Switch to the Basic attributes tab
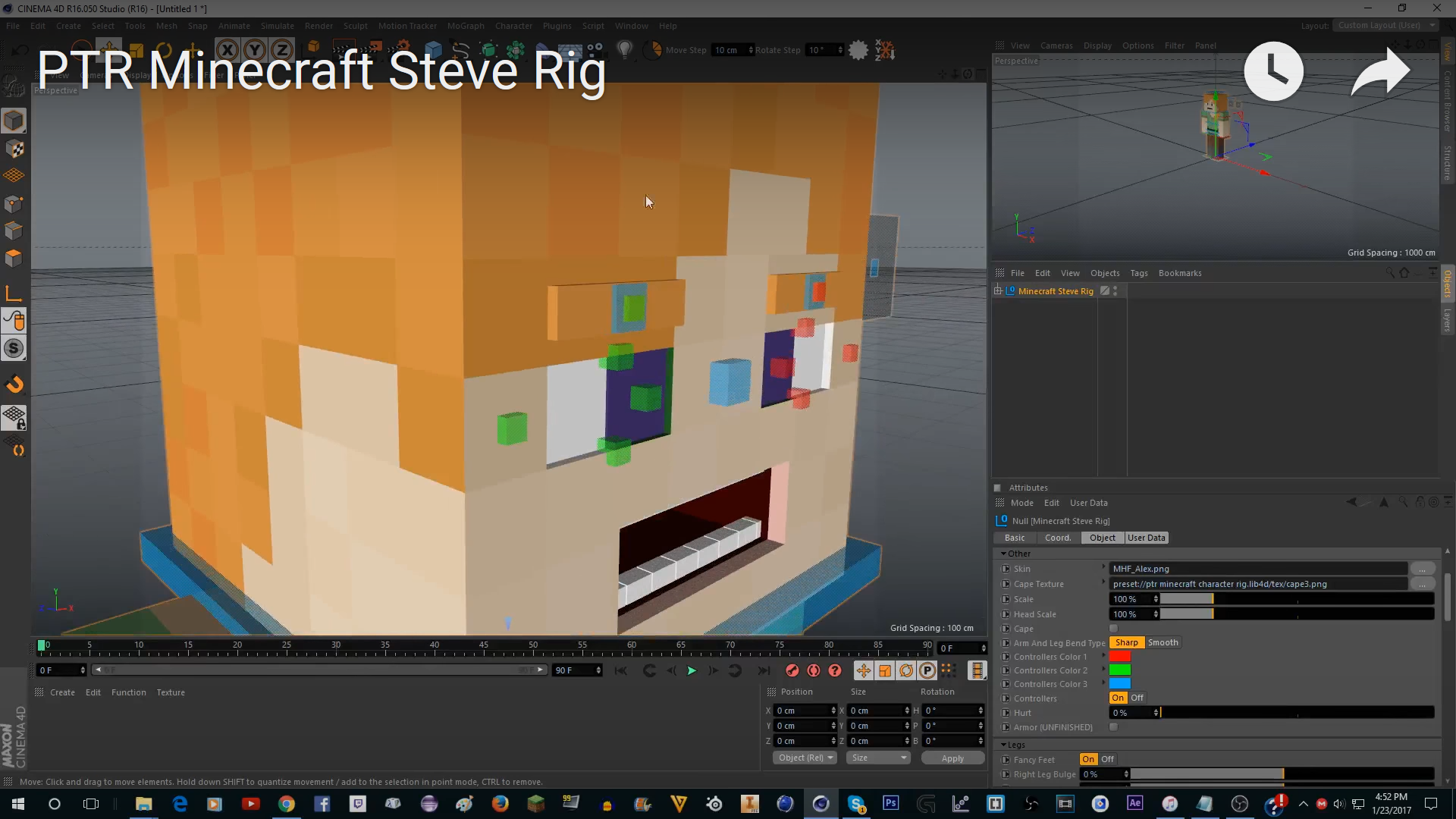This screenshot has height=819, width=1456. coord(1015,538)
